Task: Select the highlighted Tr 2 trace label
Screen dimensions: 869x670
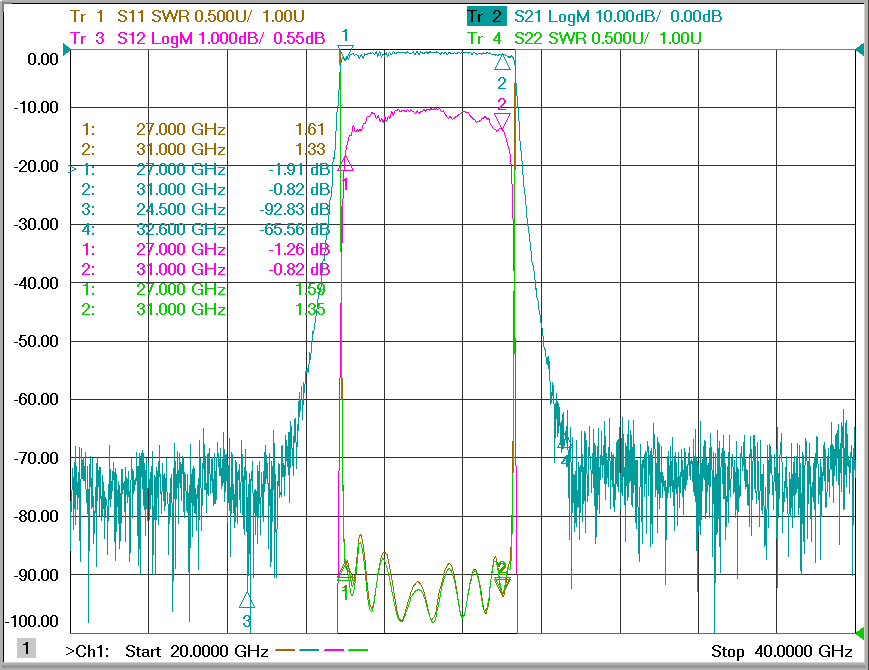Action: 486,16
